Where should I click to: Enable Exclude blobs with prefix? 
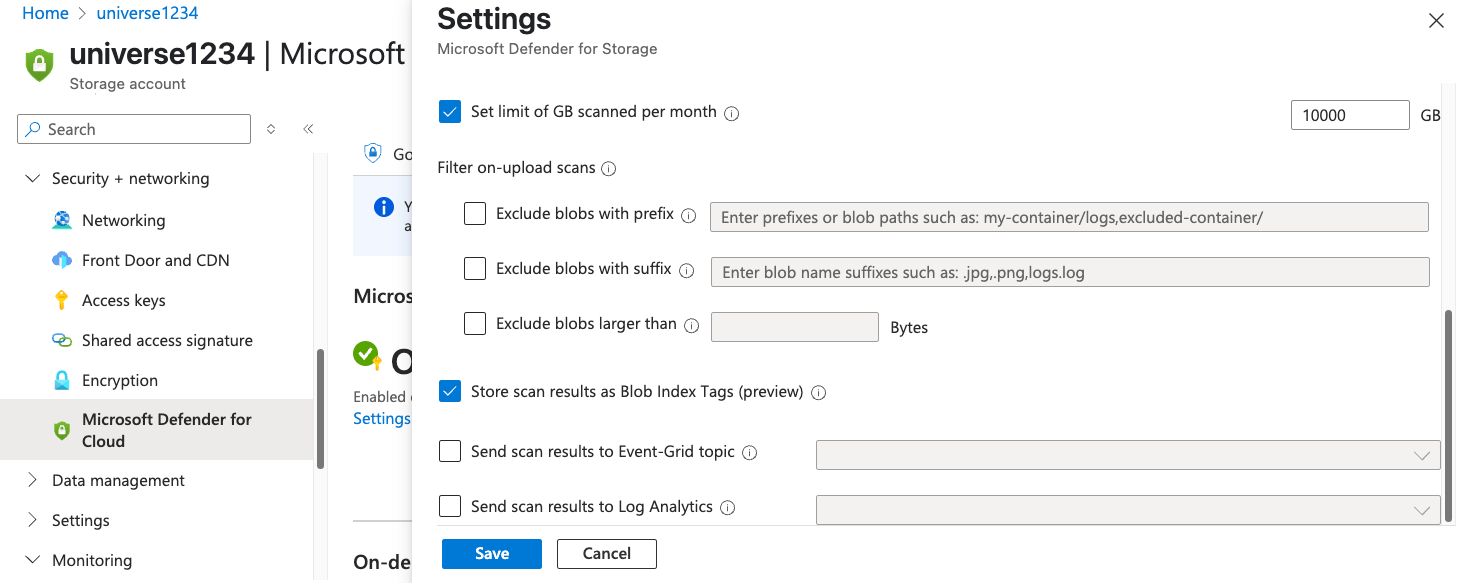pos(474,214)
